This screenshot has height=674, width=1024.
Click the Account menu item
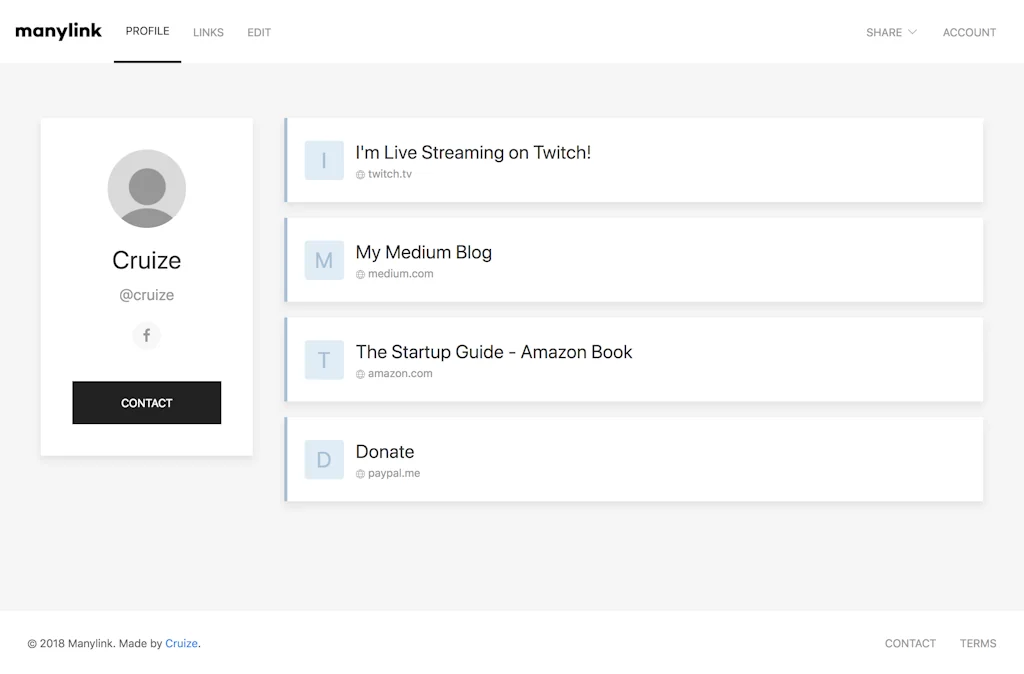(x=968, y=32)
